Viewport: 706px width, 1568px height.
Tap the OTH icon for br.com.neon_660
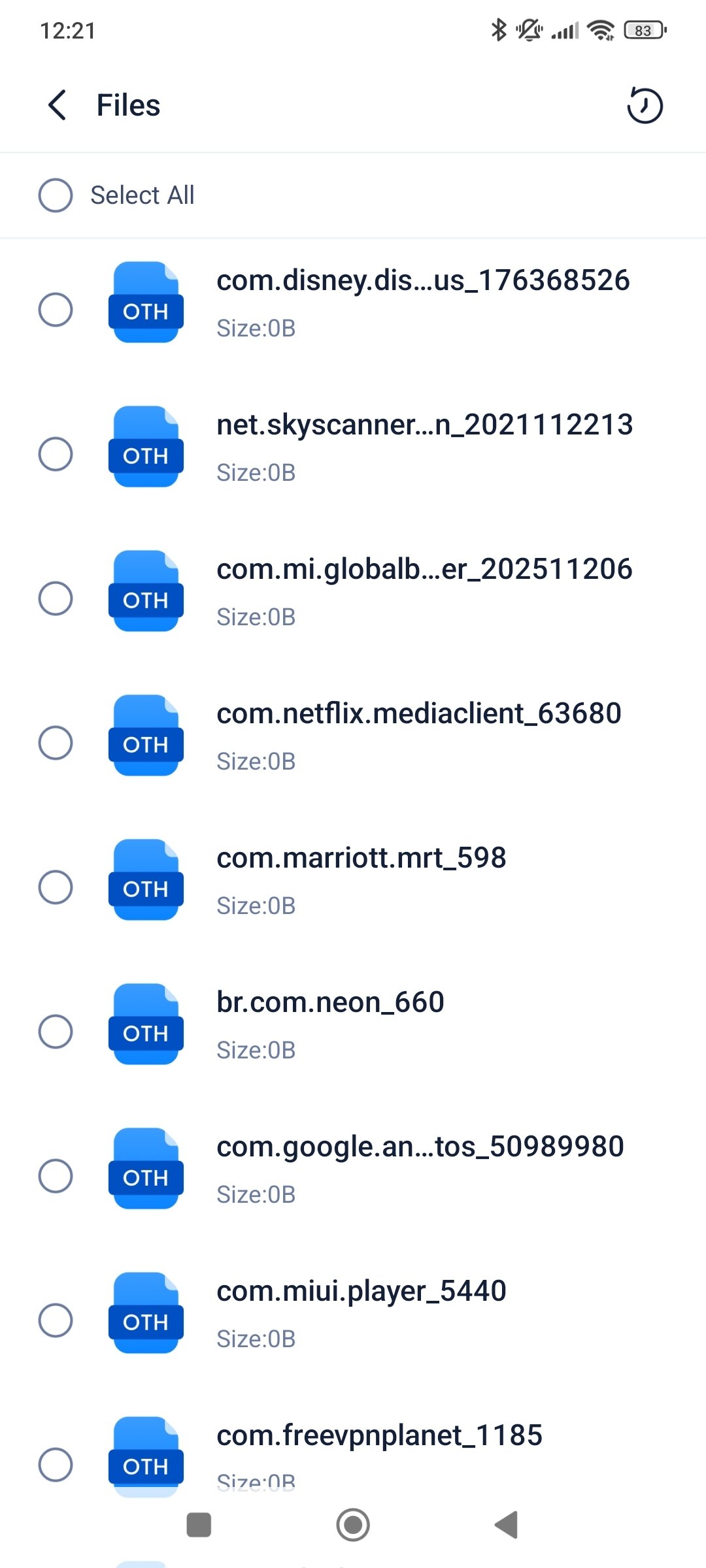click(x=146, y=1024)
